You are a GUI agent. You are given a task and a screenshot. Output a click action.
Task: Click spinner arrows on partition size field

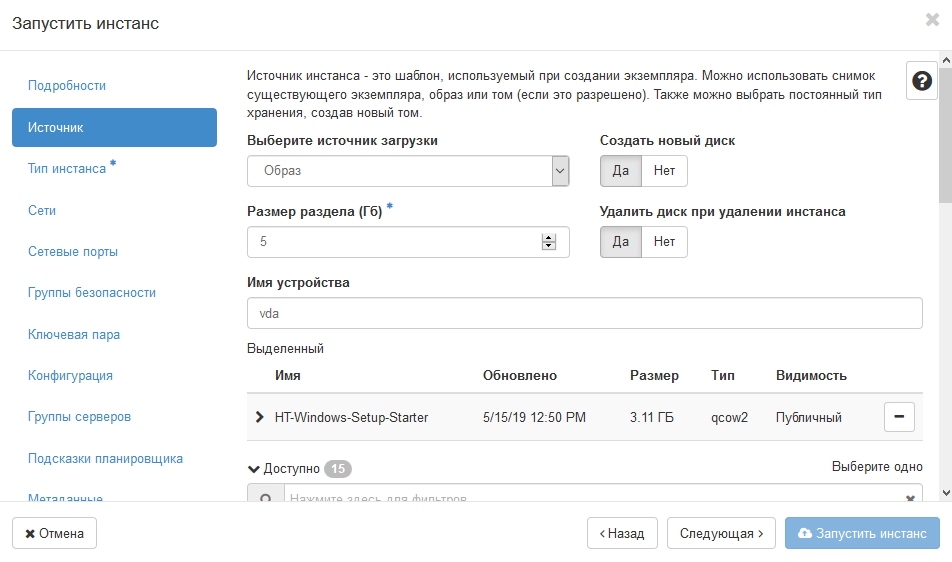click(548, 242)
